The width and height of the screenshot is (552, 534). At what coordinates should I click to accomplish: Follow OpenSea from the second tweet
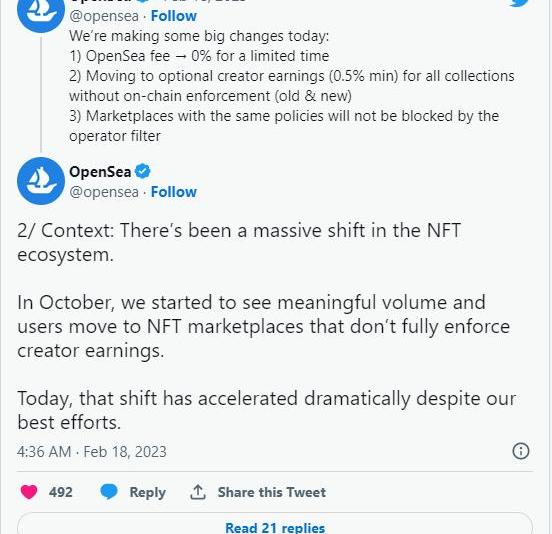[174, 192]
